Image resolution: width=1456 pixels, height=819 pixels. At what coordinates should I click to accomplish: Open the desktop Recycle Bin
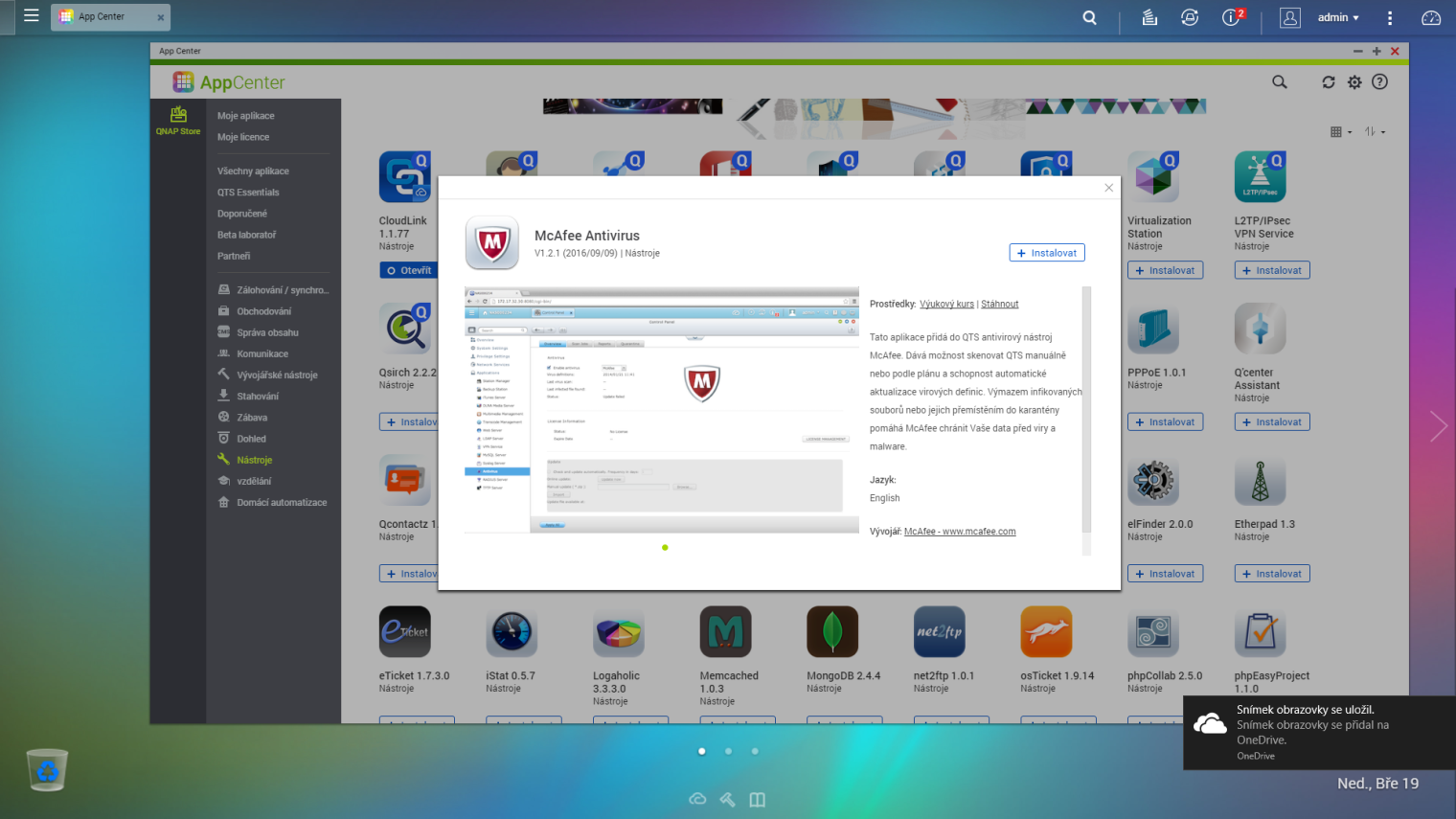[47, 770]
